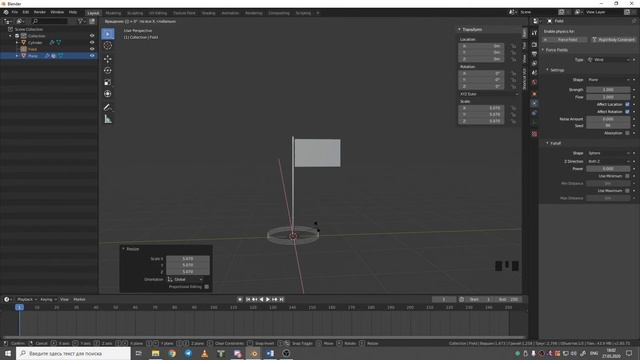This screenshot has height=360, width=640.
Task: Open the Orientation Global dropdown
Action: pos(185,280)
